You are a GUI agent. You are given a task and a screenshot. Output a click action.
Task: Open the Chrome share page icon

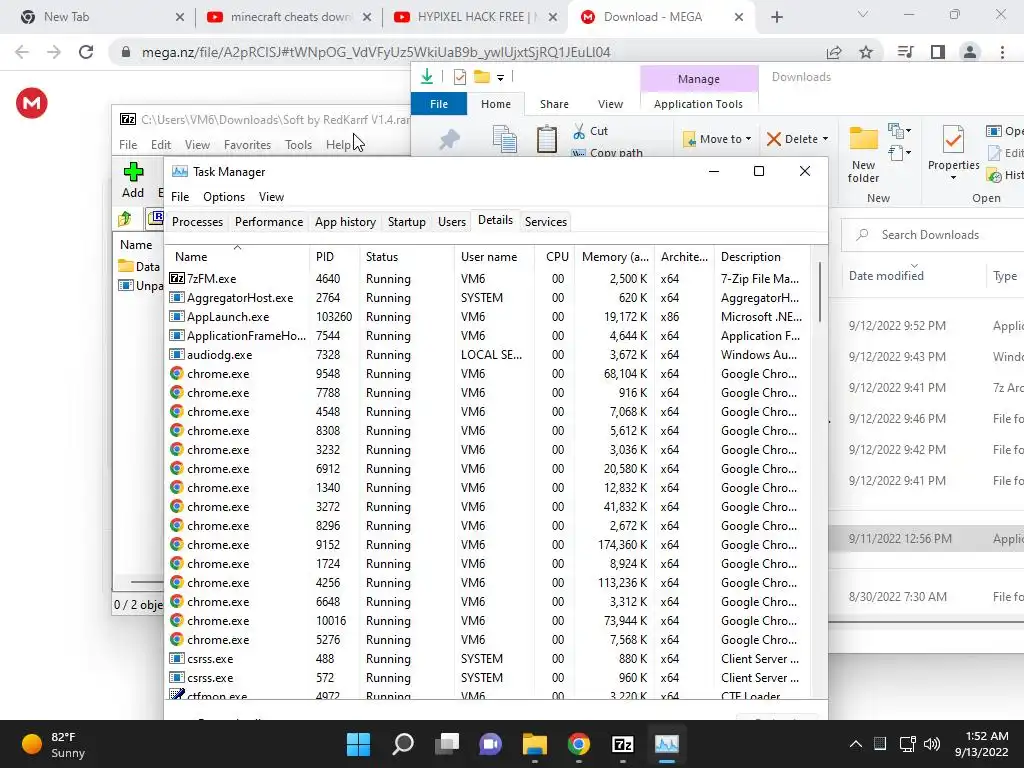[834, 52]
